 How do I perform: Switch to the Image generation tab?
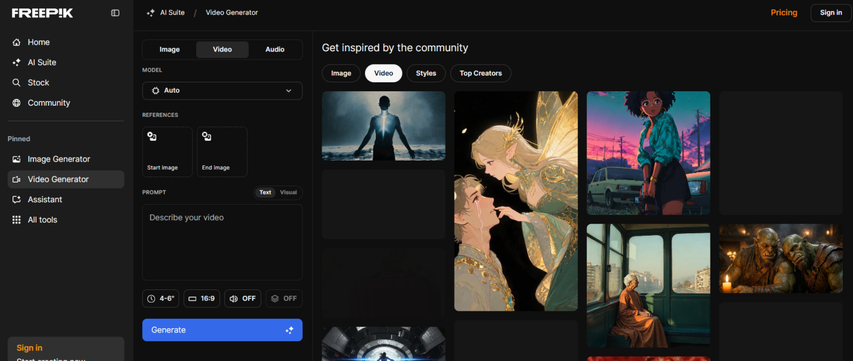click(x=170, y=49)
